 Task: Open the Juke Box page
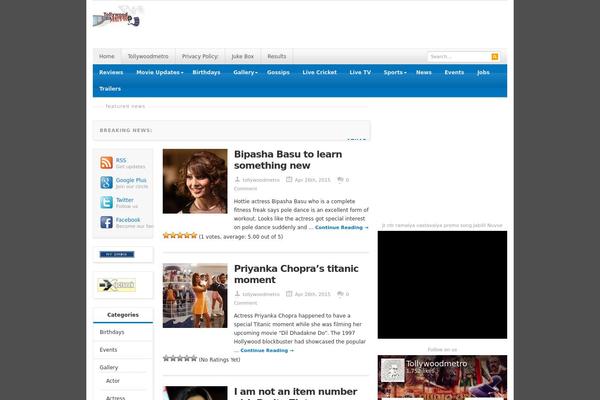click(x=243, y=56)
